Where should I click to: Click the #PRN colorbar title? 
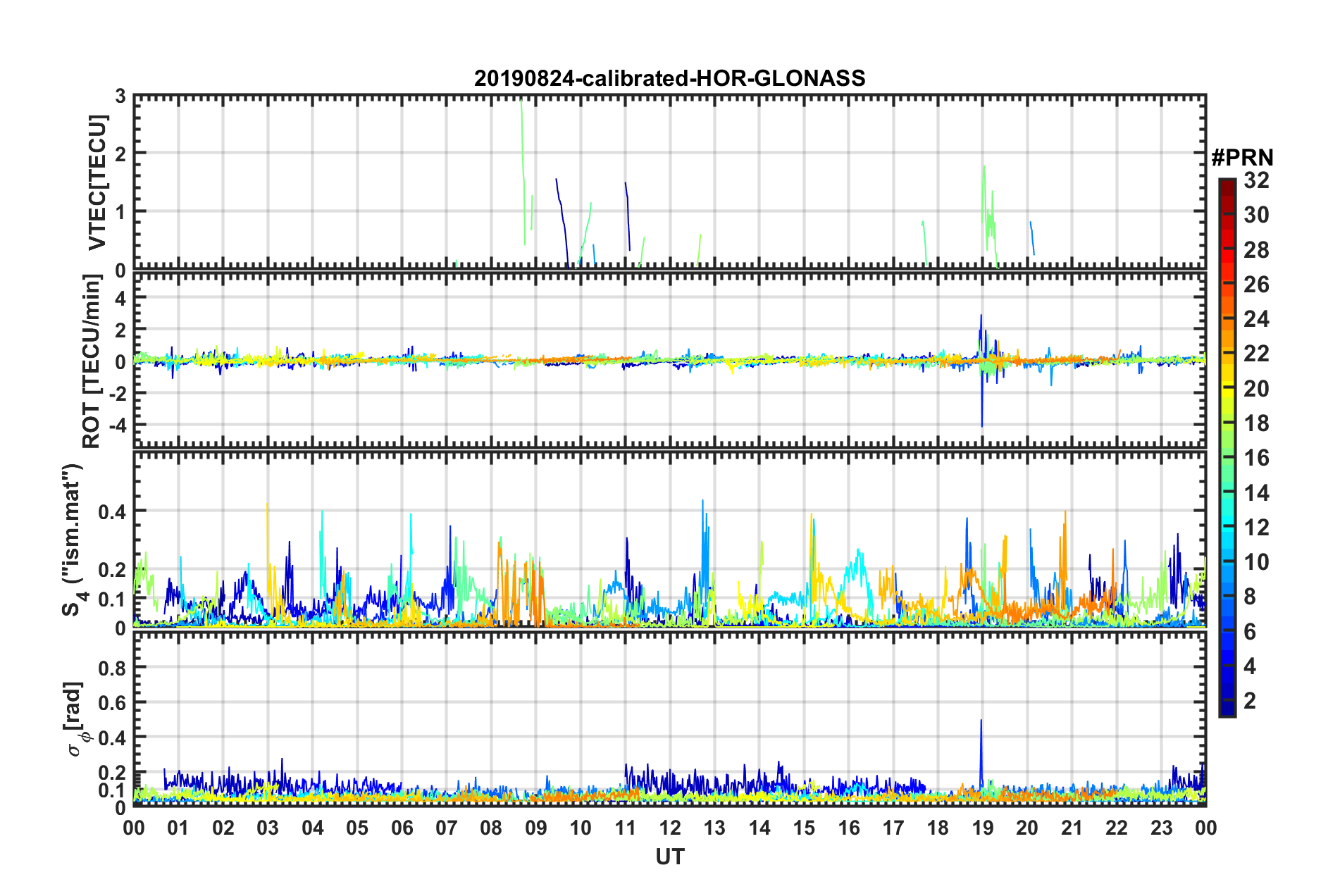[x=1241, y=158]
